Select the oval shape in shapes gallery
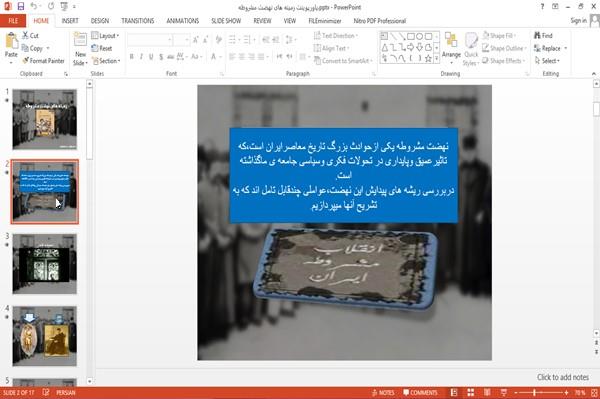This screenshot has height=399, width=600. pyautogui.click(x=420, y=36)
